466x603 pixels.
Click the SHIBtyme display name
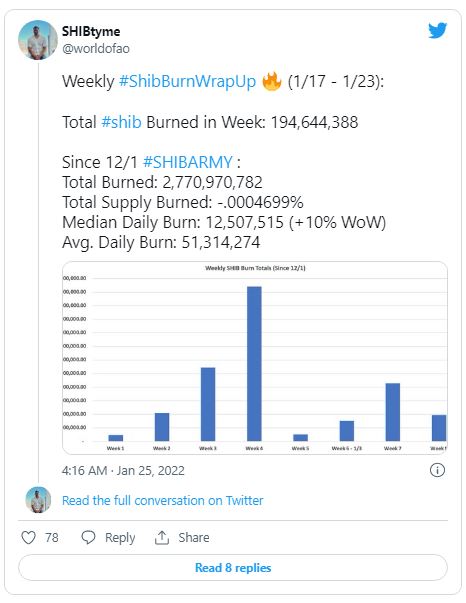tap(91, 31)
